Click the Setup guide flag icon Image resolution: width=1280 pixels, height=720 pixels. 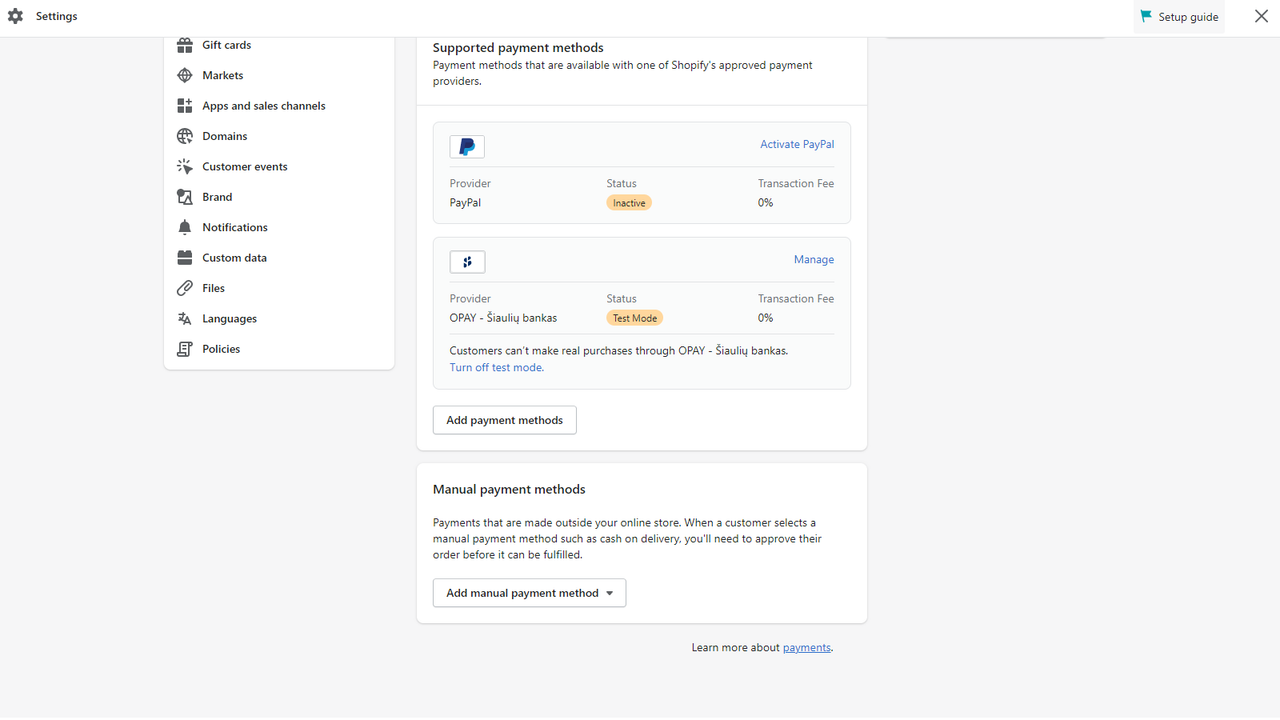[x=1146, y=16]
